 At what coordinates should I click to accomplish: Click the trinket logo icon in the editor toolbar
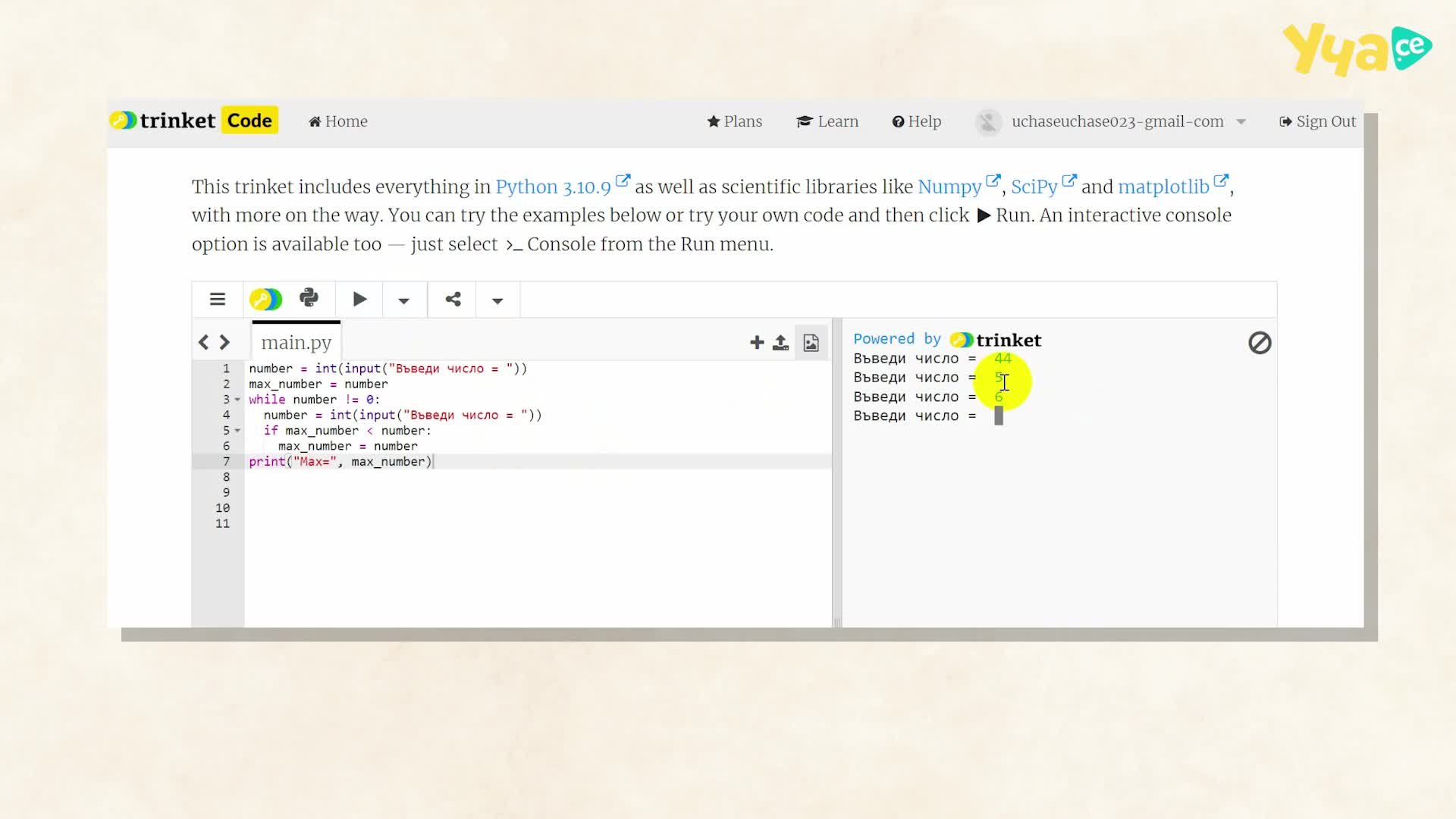tap(266, 300)
